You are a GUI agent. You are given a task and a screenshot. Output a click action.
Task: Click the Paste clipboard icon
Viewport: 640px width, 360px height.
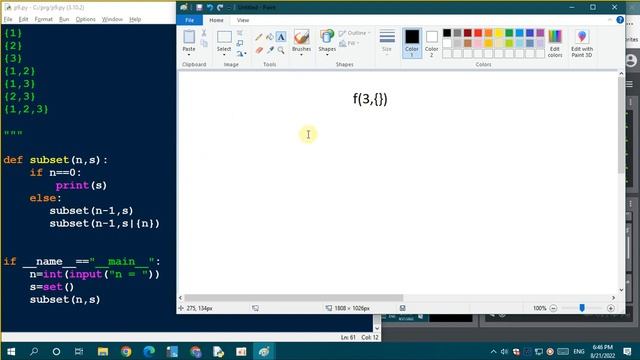point(189,37)
